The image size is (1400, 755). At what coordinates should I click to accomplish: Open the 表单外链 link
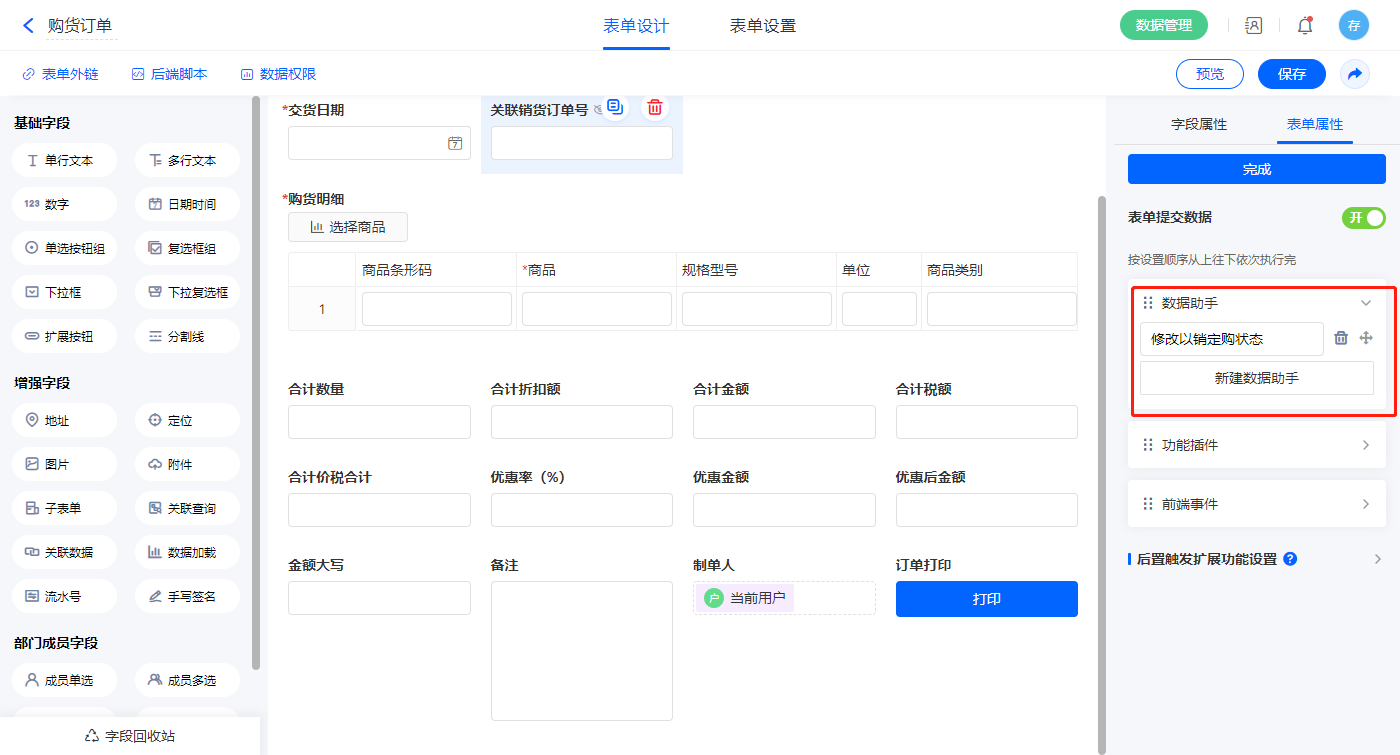(61, 74)
